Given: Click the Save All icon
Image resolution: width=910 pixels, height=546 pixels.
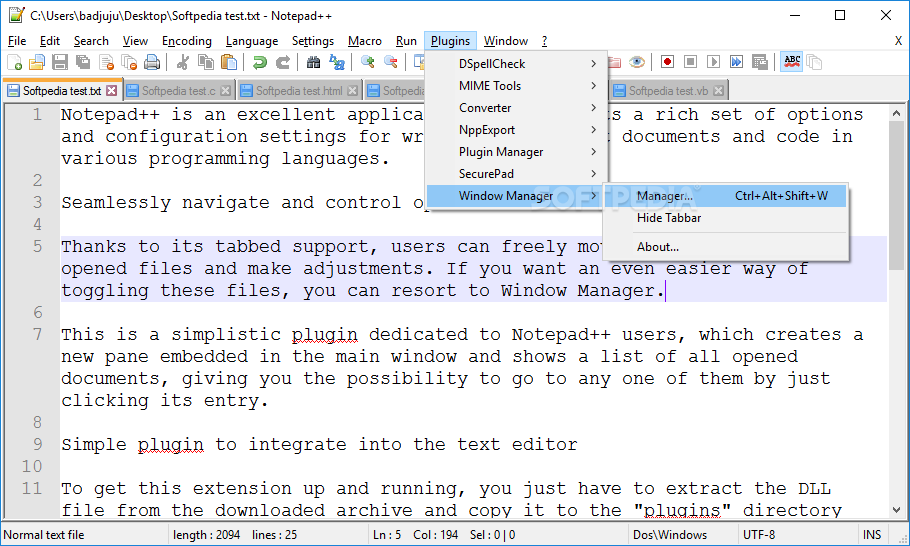Looking at the screenshot, I should coord(83,62).
